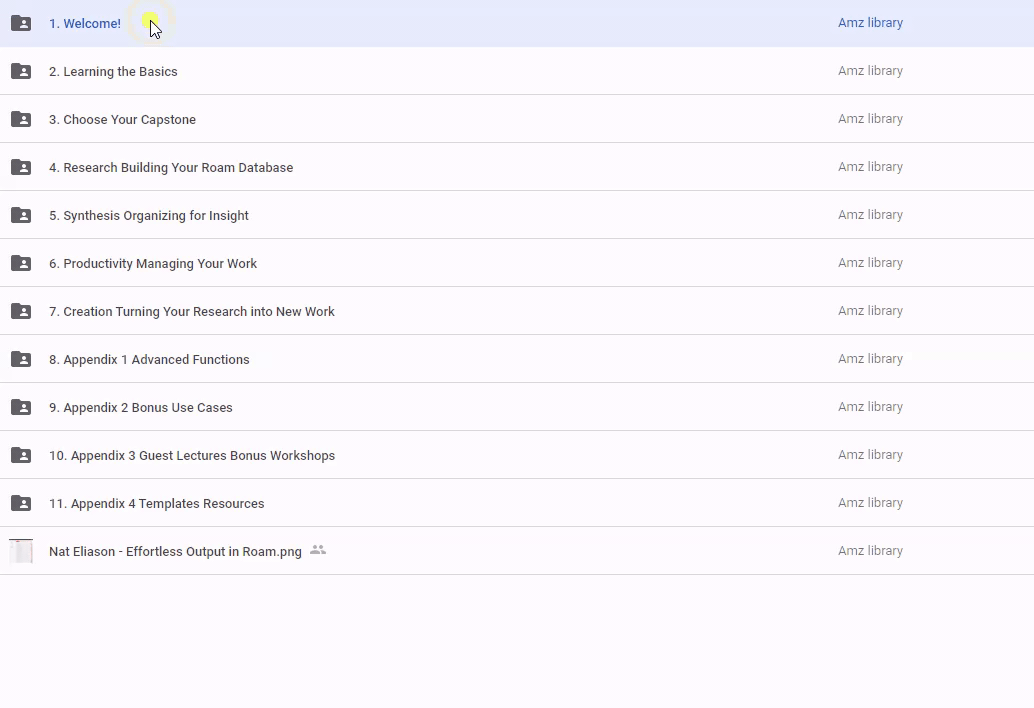Select Nat Eliason - Effortless Output in Roam.png
The image size is (1034, 708).
(x=175, y=552)
